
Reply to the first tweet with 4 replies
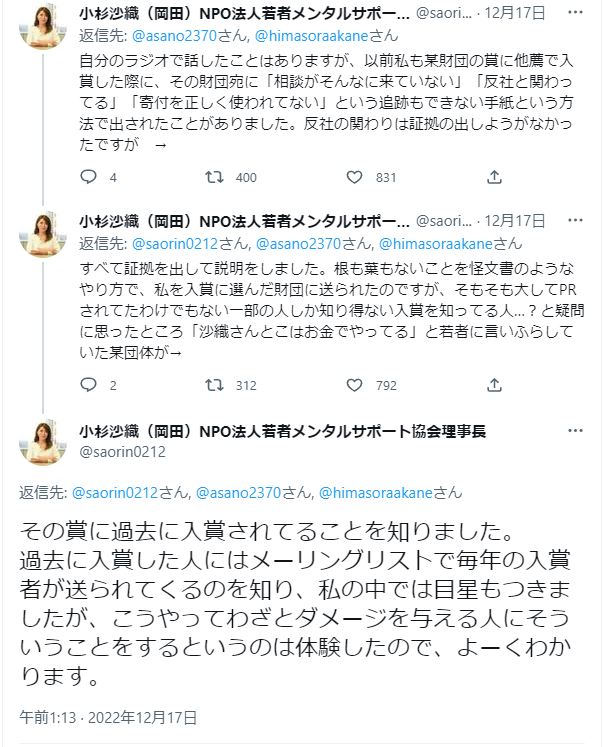pyautogui.click(x=88, y=177)
